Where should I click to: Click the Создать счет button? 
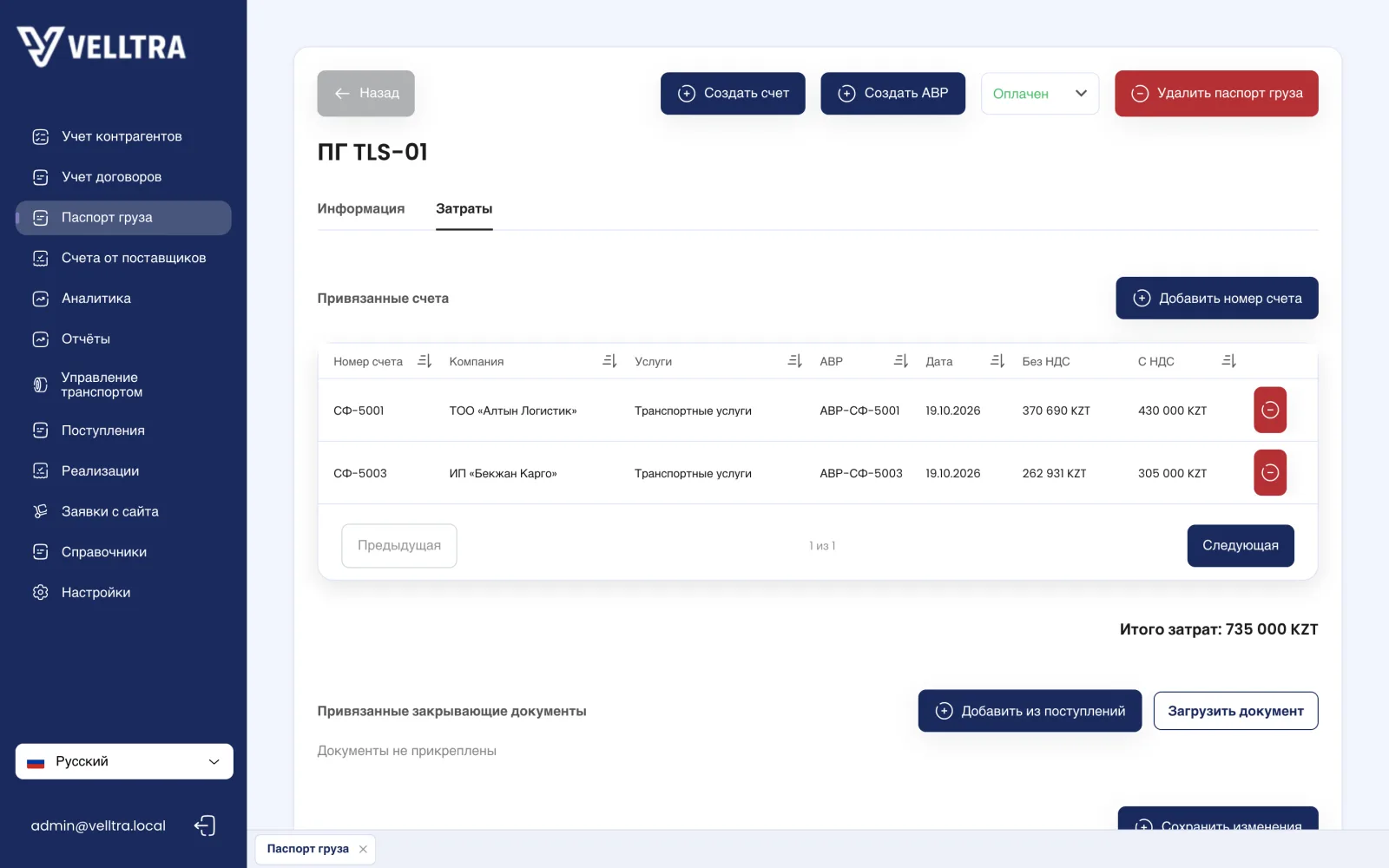(733, 93)
